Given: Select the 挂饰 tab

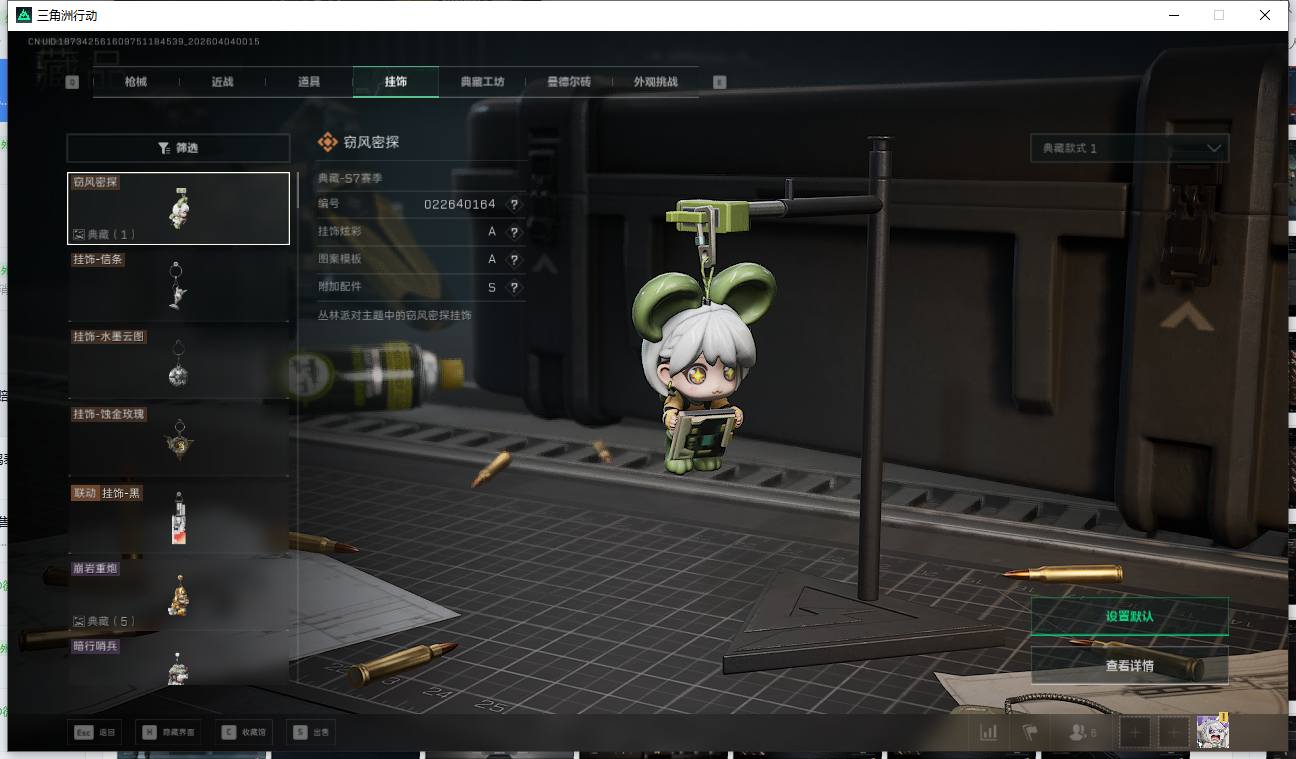Looking at the screenshot, I should coord(396,82).
